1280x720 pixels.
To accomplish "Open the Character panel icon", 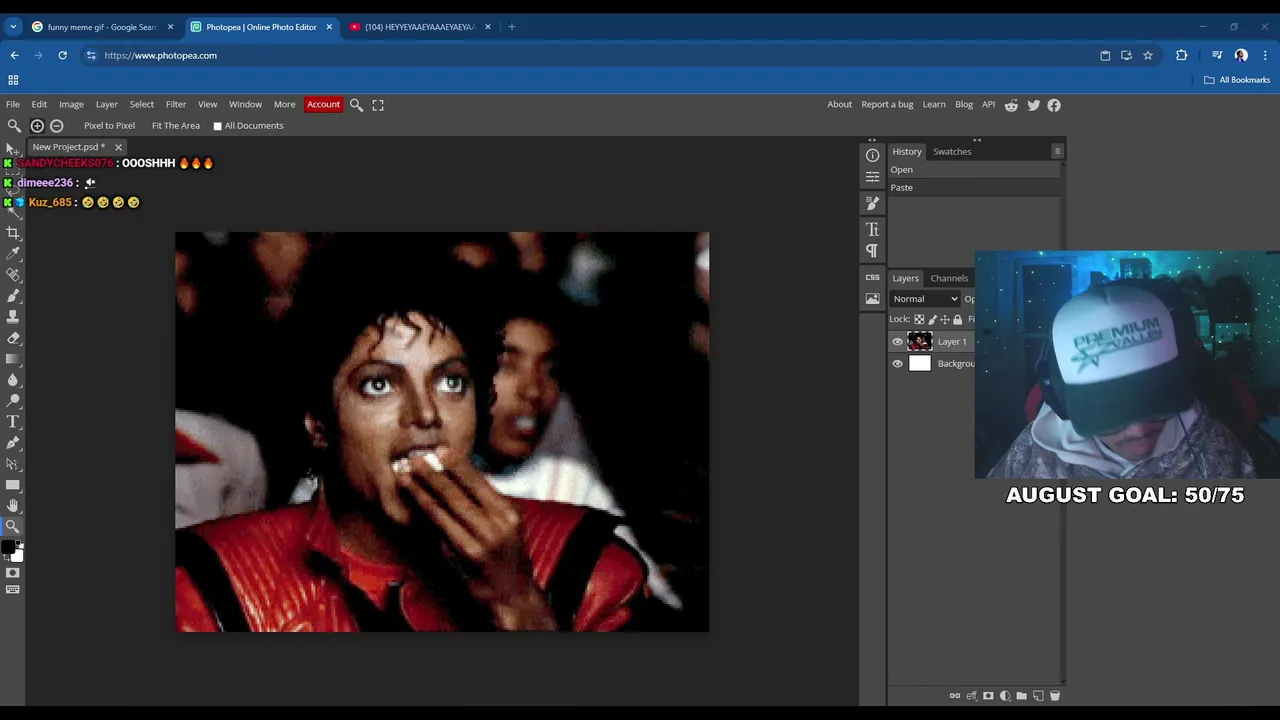I will pyautogui.click(x=872, y=230).
